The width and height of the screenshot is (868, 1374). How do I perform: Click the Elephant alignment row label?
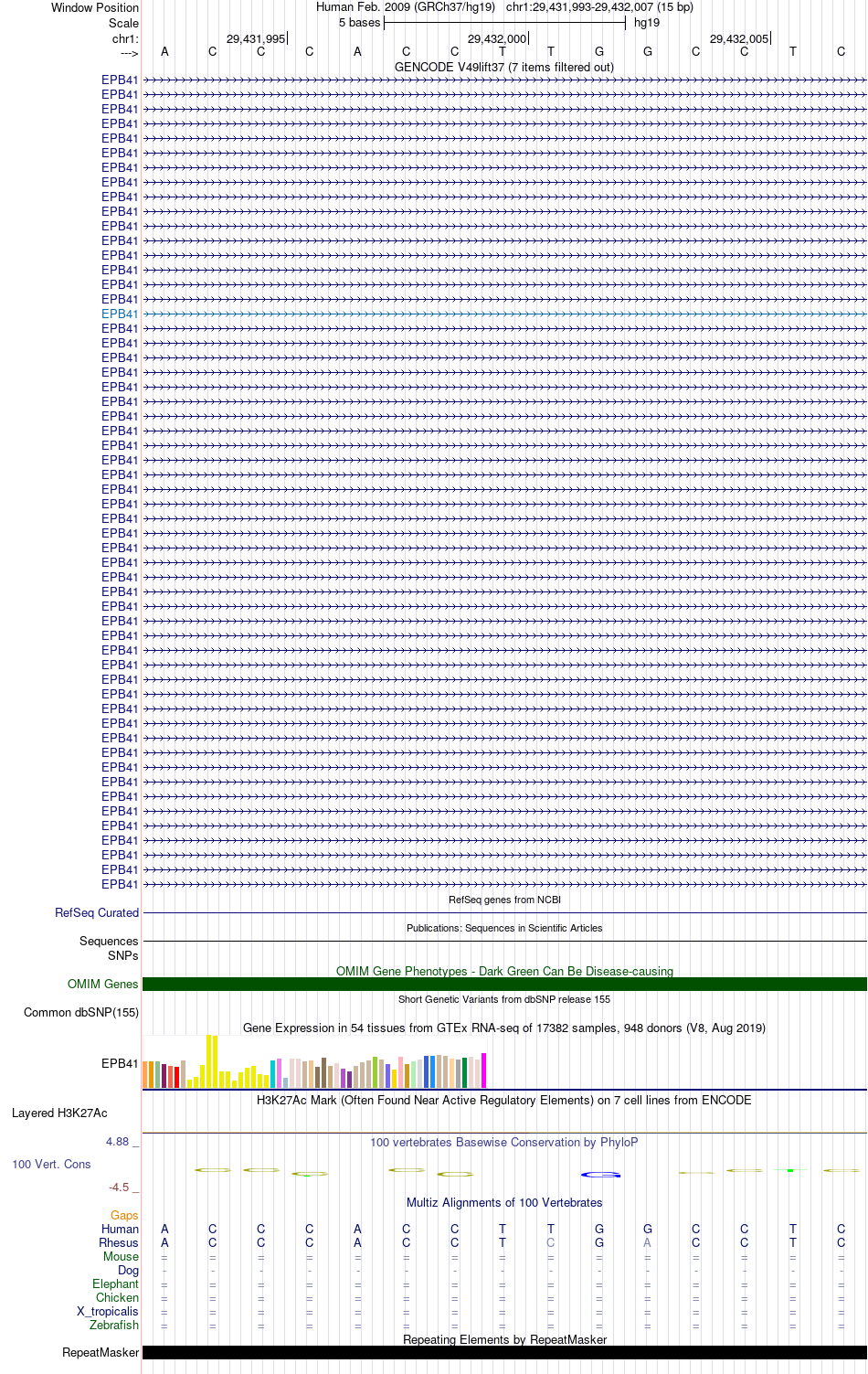115,1283
